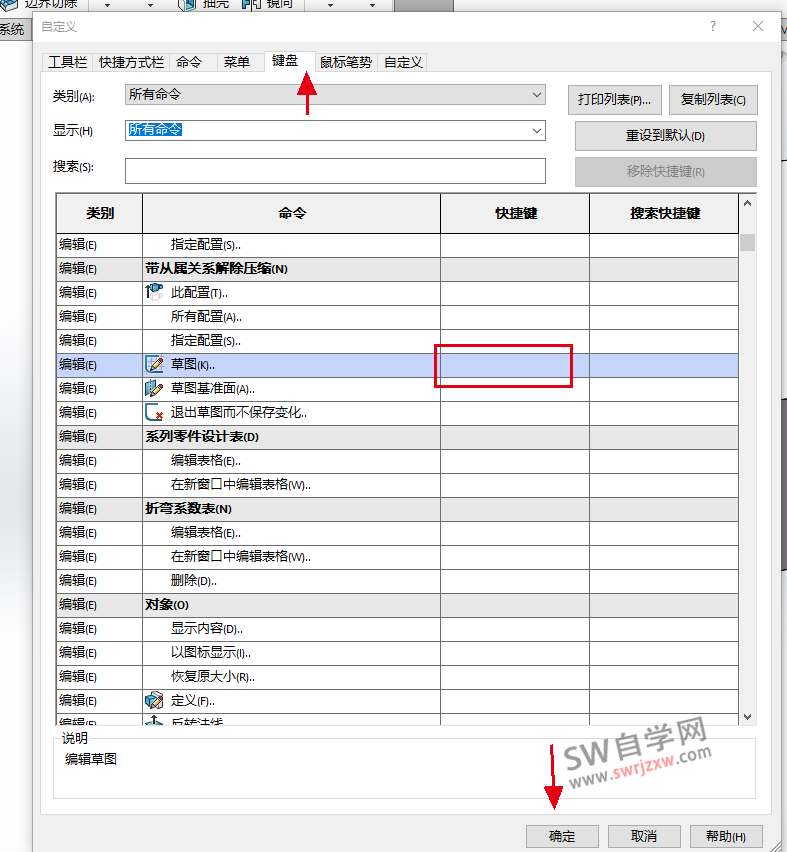Click the 打印列表(P) button

tap(615, 99)
